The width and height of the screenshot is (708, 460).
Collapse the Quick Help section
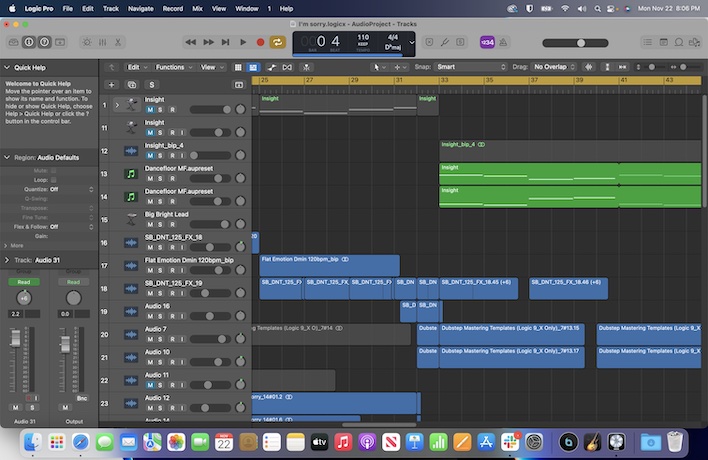point(7,68)
